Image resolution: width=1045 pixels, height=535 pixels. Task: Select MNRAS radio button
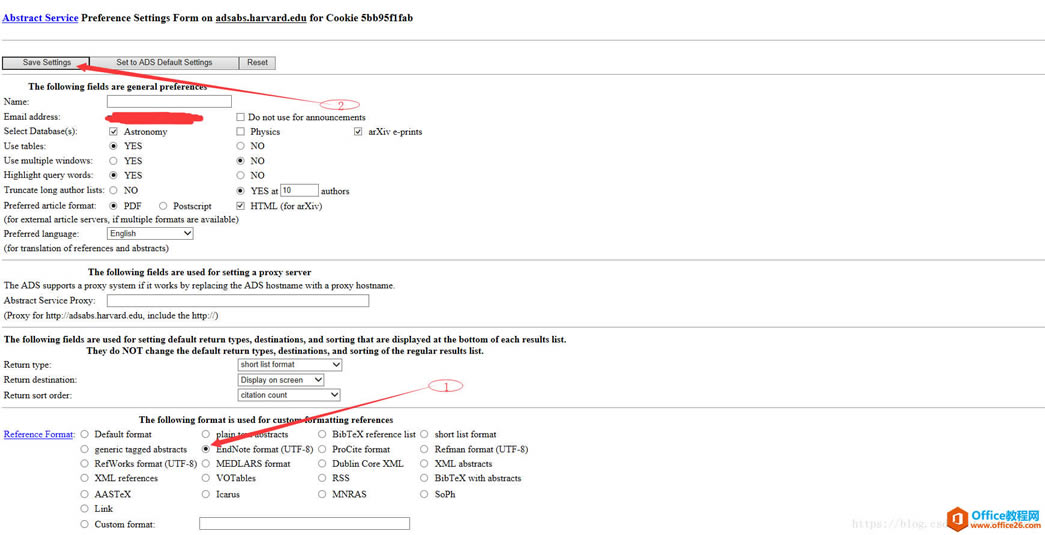[322, 494]
